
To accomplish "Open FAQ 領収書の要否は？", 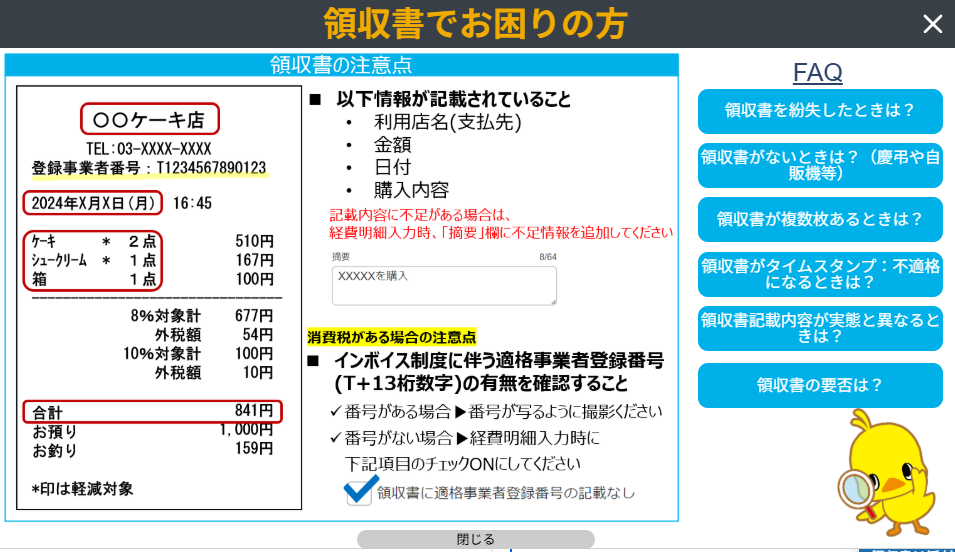I will [820, 385].
